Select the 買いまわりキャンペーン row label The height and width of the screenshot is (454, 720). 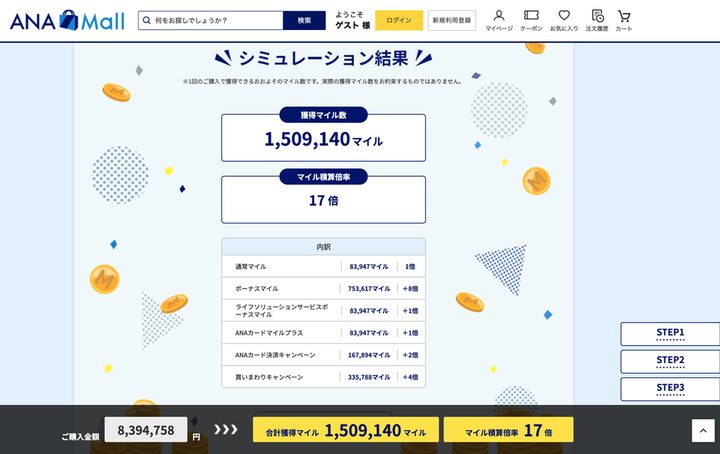(x=269, y=377)
